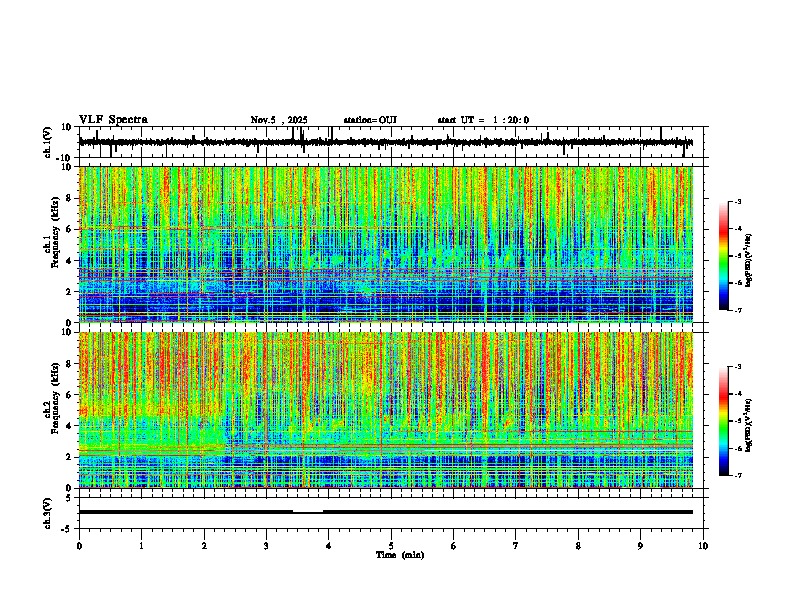Click the "Time (min)" axis label
Image resolution: width=792 pixels, height=612 pixels.
[x=400, y=555]
